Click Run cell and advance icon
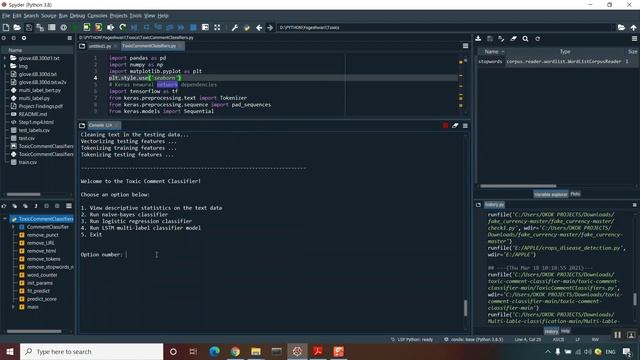The width and height of the screenshot is (640, 360). click(98, 27)
